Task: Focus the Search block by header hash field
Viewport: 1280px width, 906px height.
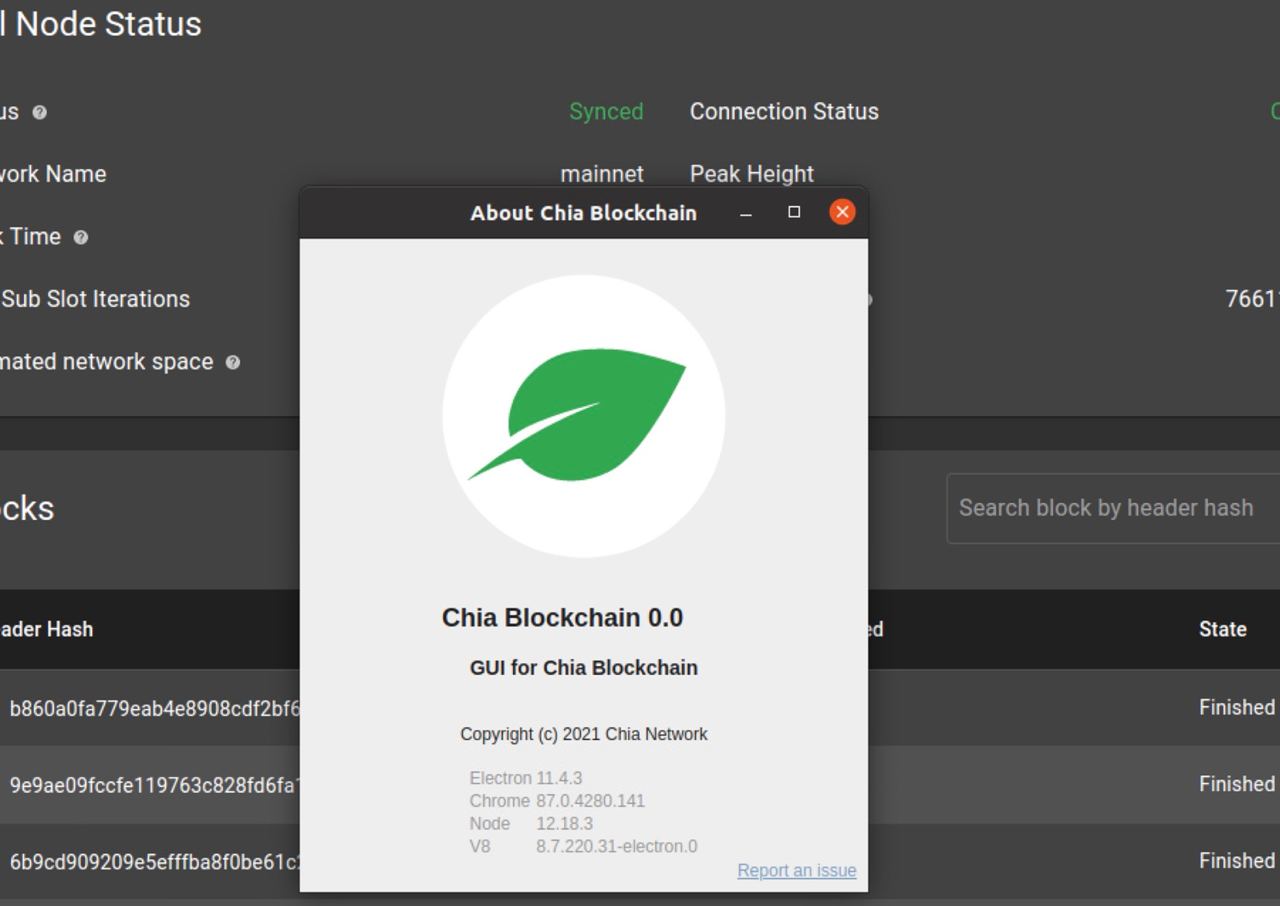Action: [1113, 508]
